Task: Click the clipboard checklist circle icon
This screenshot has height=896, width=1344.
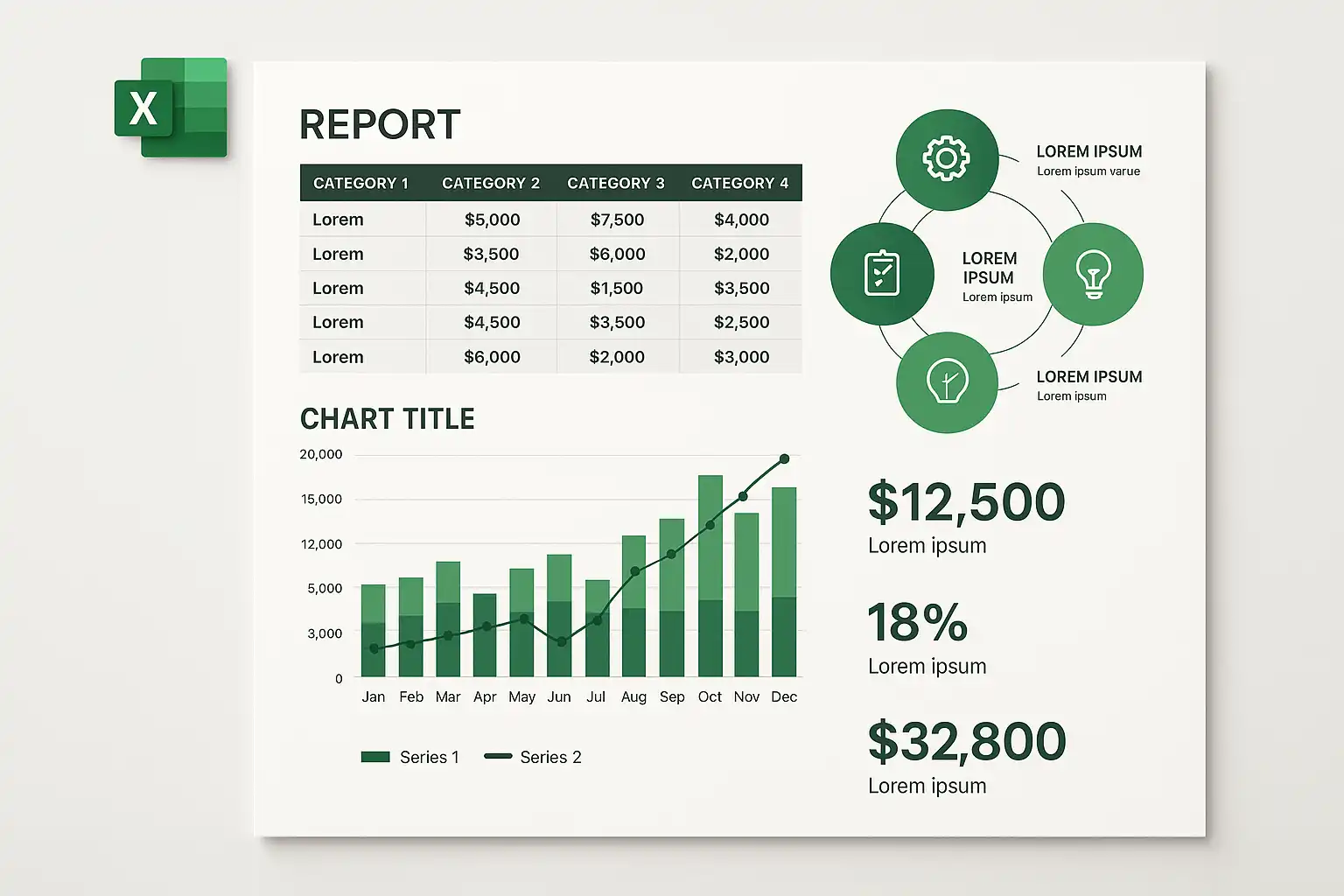Action: 882,273
